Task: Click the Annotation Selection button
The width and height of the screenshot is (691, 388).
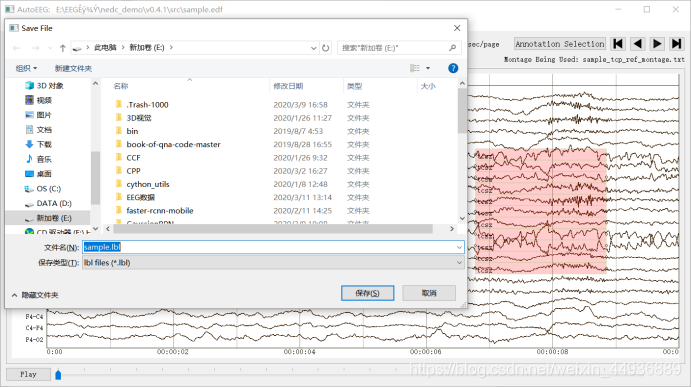Action: click(x=560, y=44)
